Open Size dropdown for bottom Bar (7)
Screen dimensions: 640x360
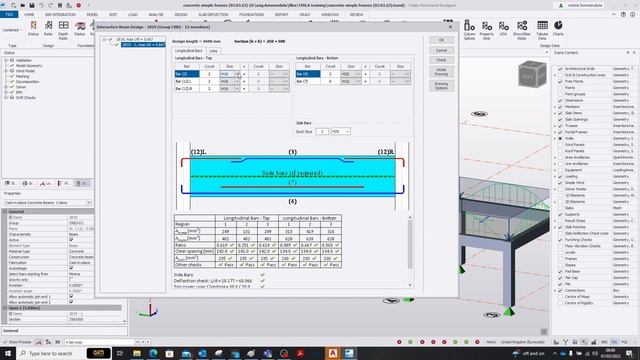click(x=358, y=81)
